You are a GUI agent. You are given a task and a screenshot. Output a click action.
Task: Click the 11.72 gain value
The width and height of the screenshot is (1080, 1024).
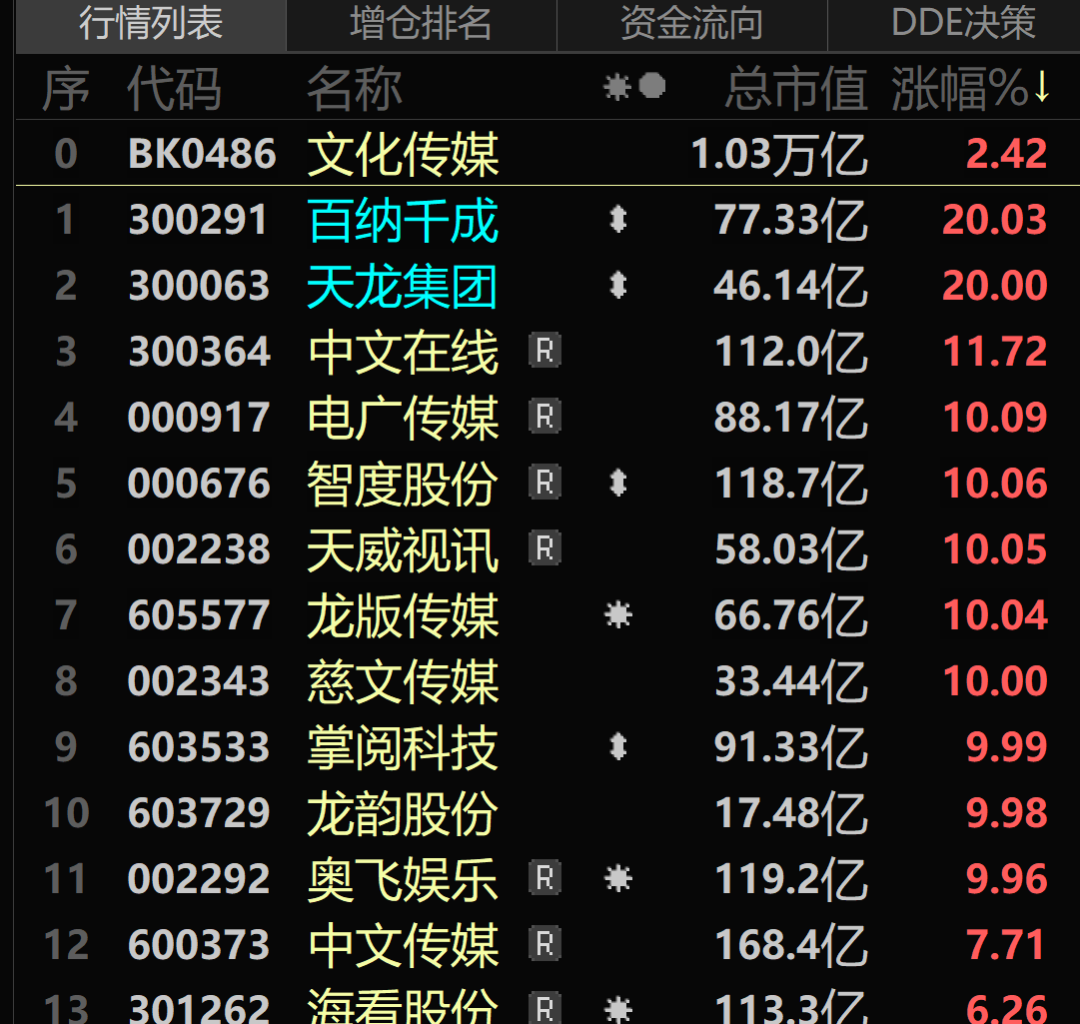click(995, 351)
